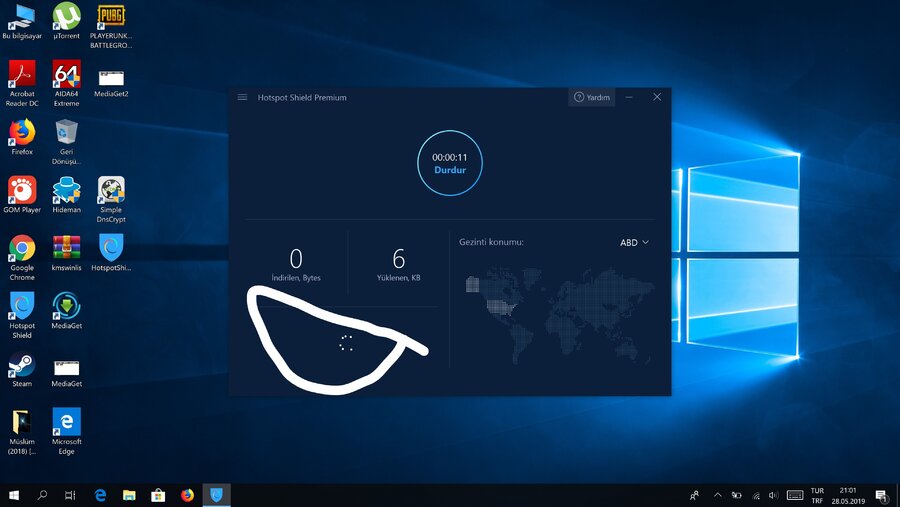The width and height of the screenshot is (900, 507).
Task: Select the Hotspot Shield desktop icon below Chrome
Action: pyautogui.click(x=22, y=316)
